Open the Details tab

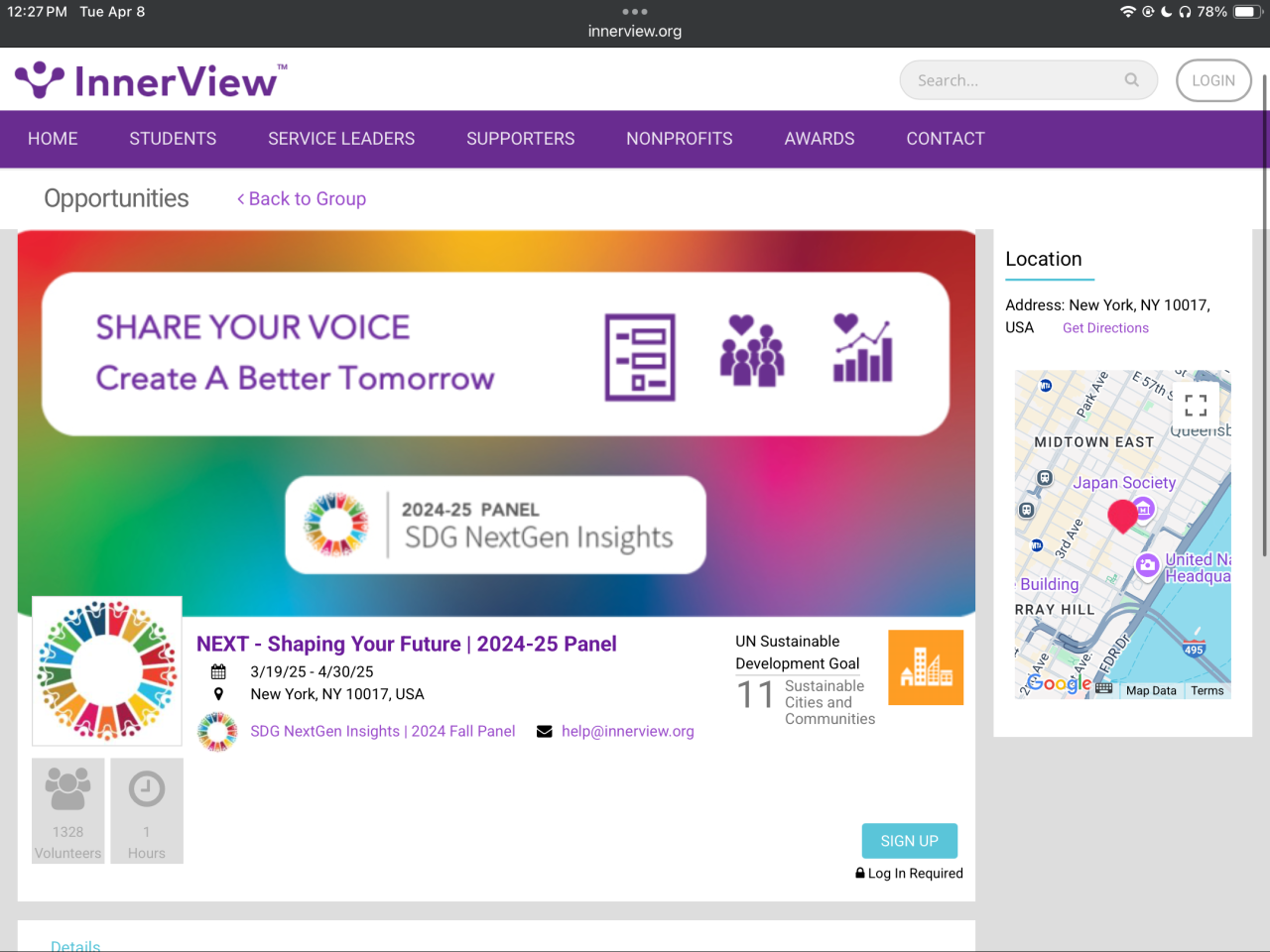pyautogui.click(x=75, y=946)
